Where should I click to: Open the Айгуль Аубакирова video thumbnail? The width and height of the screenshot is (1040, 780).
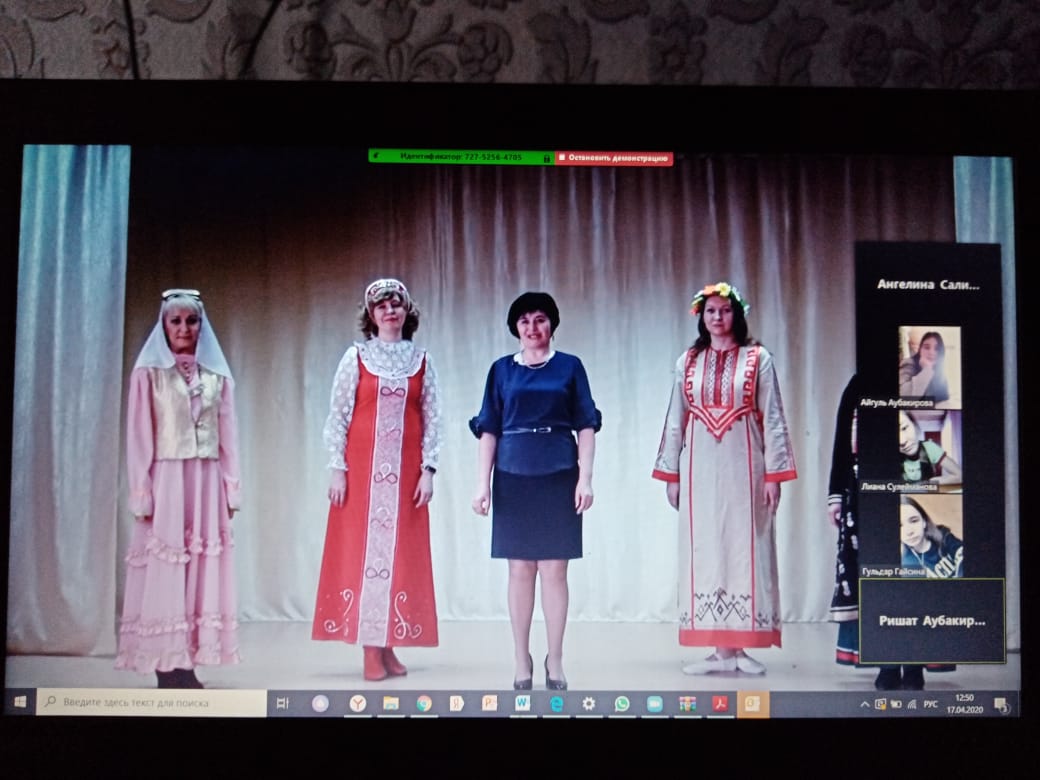coord(929,366)
